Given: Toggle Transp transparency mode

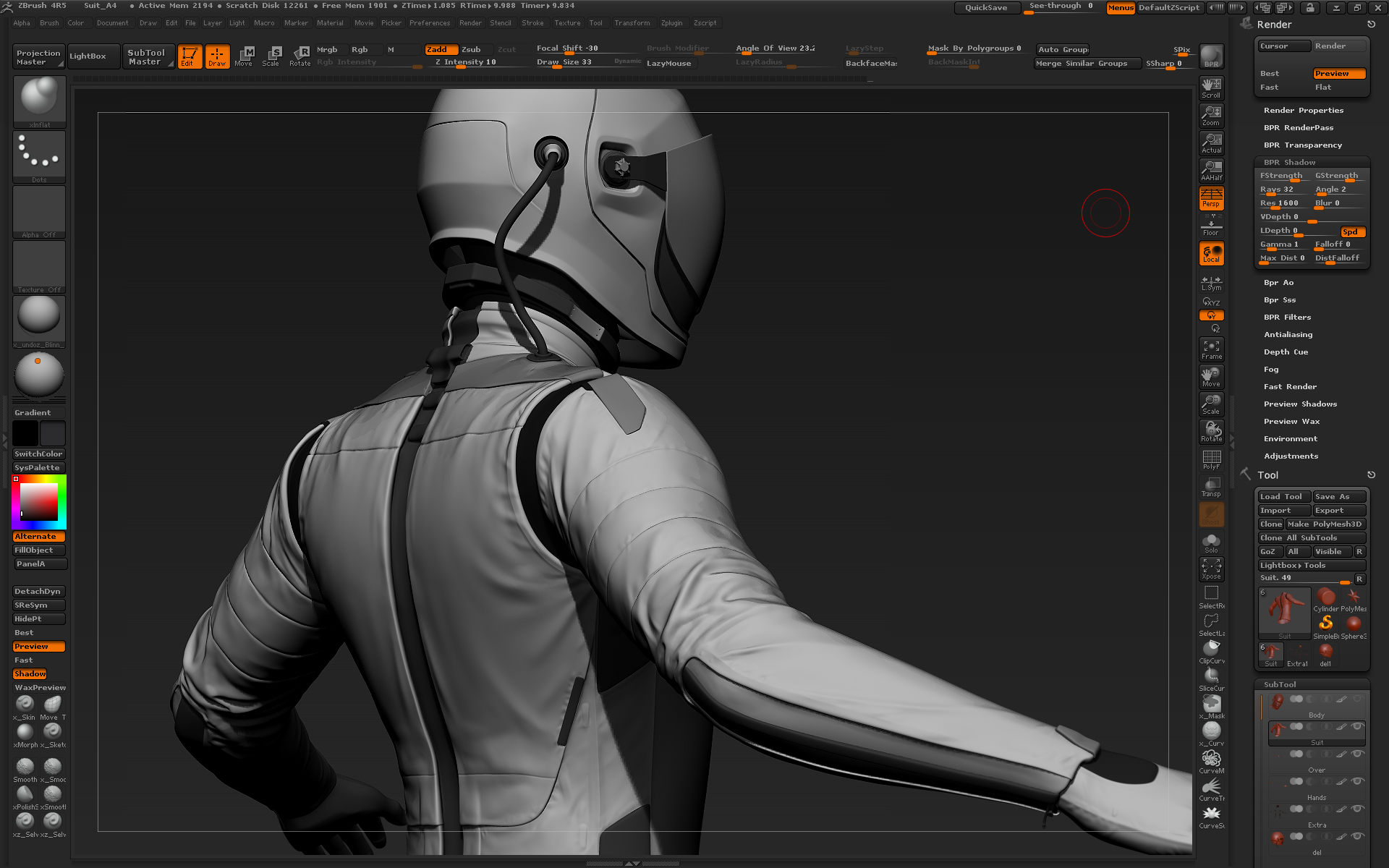Looking at the screenshot, I should click(x=1211, y=487).
